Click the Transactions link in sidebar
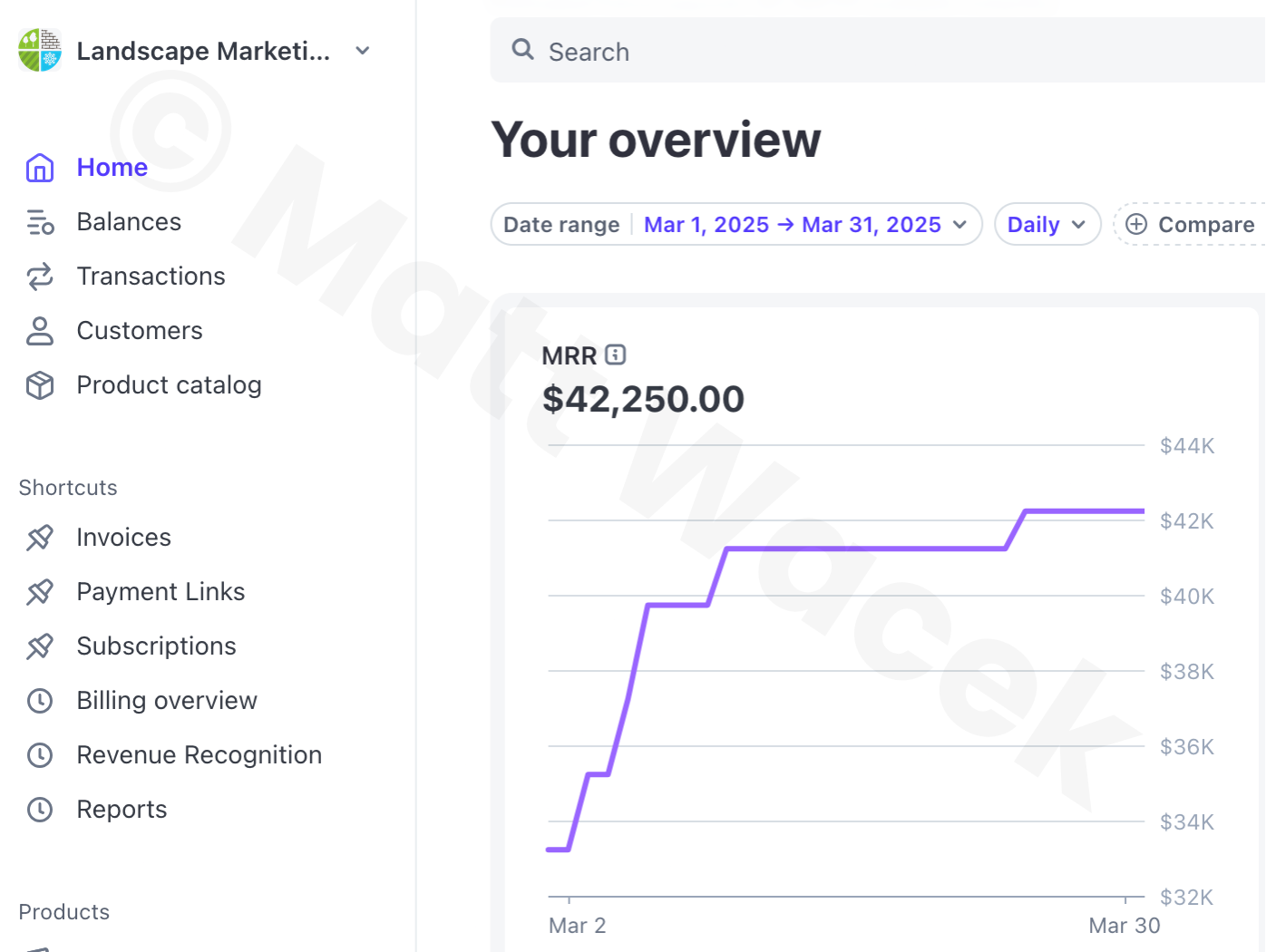Image resolution: width=1266 pixels, height=952 pixels. tap(151, 277)
